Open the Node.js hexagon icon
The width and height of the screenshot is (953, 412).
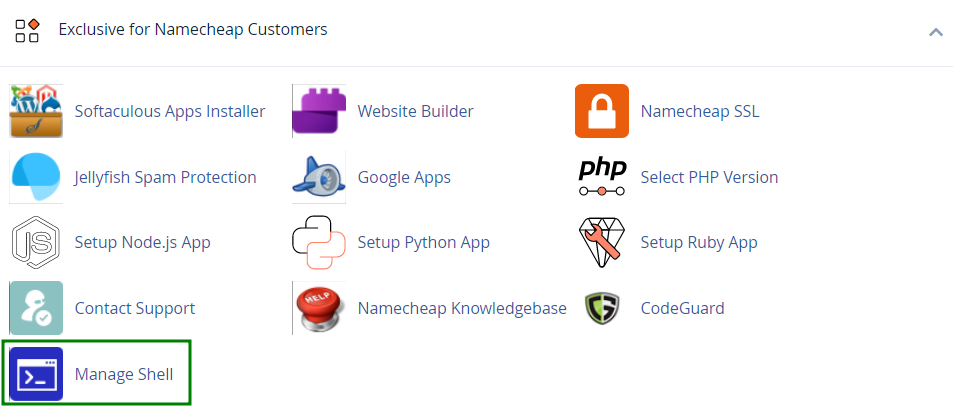click(x=36, y=242)
